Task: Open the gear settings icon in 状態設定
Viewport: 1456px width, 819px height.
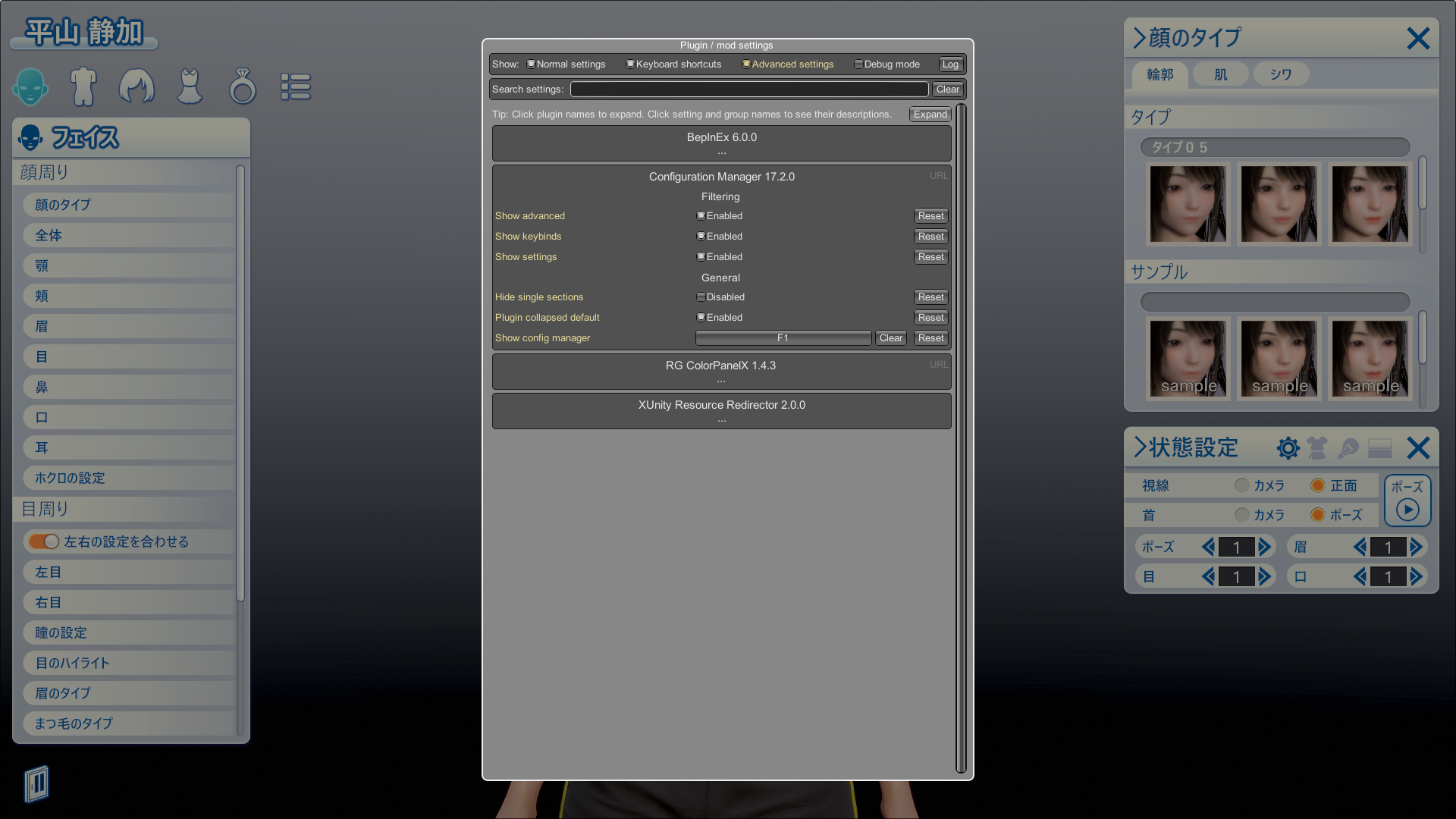Action: pos(1288,448)
